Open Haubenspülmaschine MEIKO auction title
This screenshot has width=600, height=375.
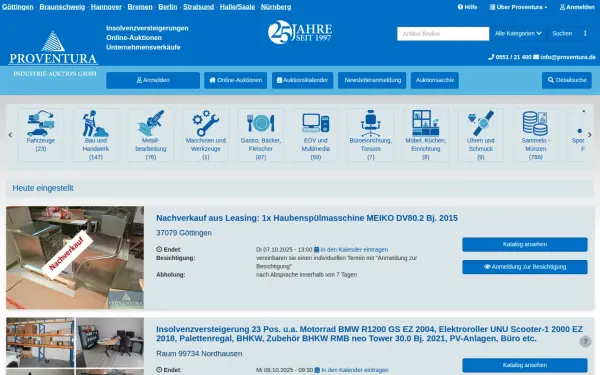tap(307, 218)
